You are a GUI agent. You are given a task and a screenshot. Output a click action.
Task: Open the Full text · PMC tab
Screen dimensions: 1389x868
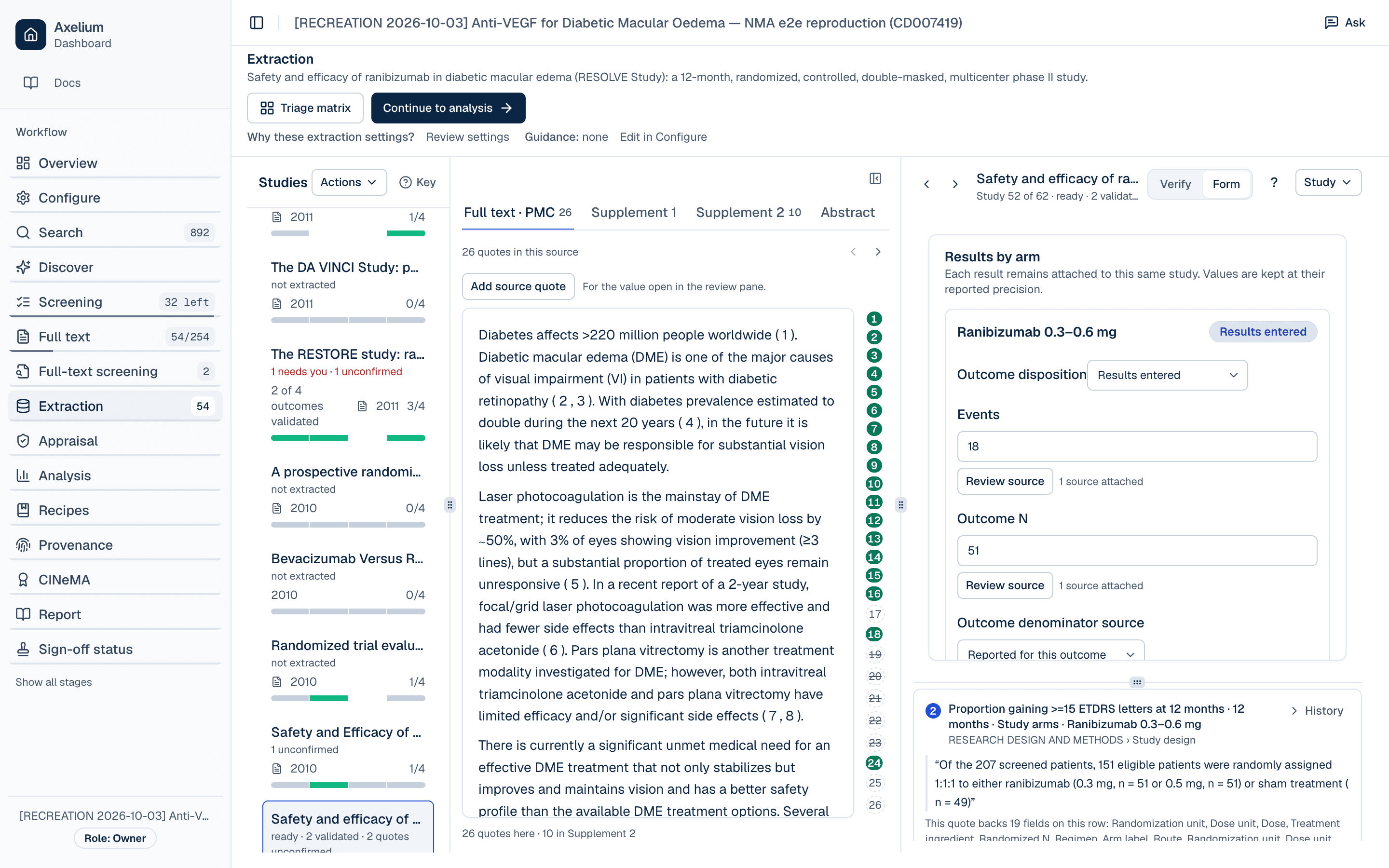517,212
